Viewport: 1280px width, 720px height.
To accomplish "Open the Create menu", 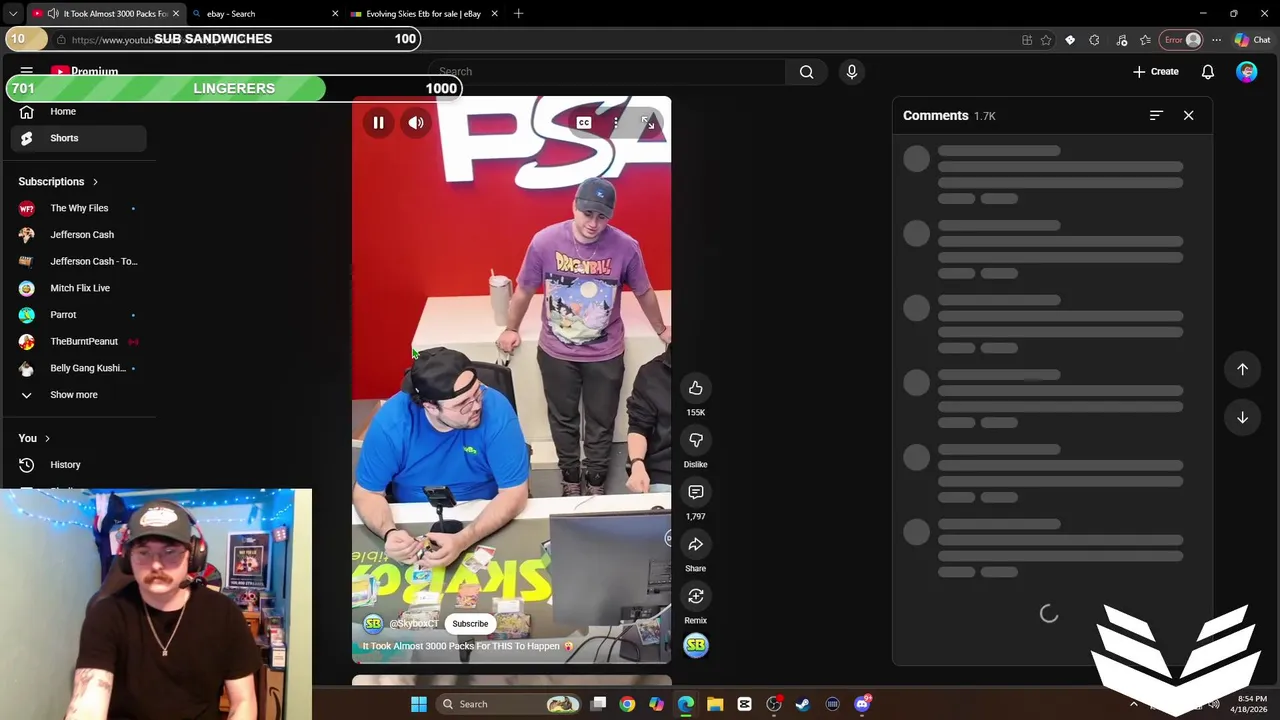I will 1156,72.
